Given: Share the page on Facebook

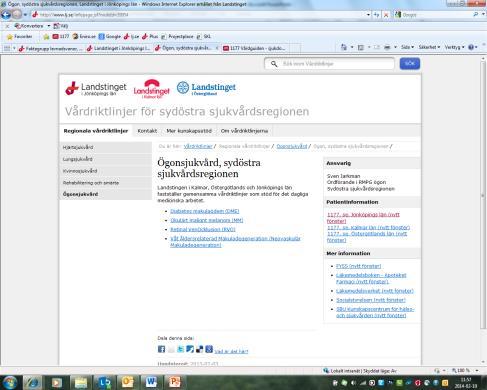Looking at the screenshot, I should [x=161, y=349].
